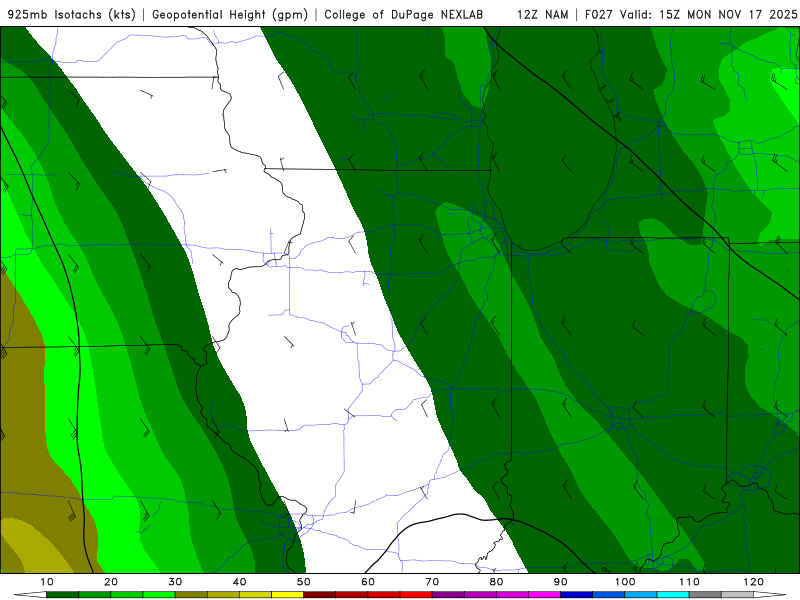Select the medium green 15-20 kt legend swatch
800x600 pixels.
(94, 595)
